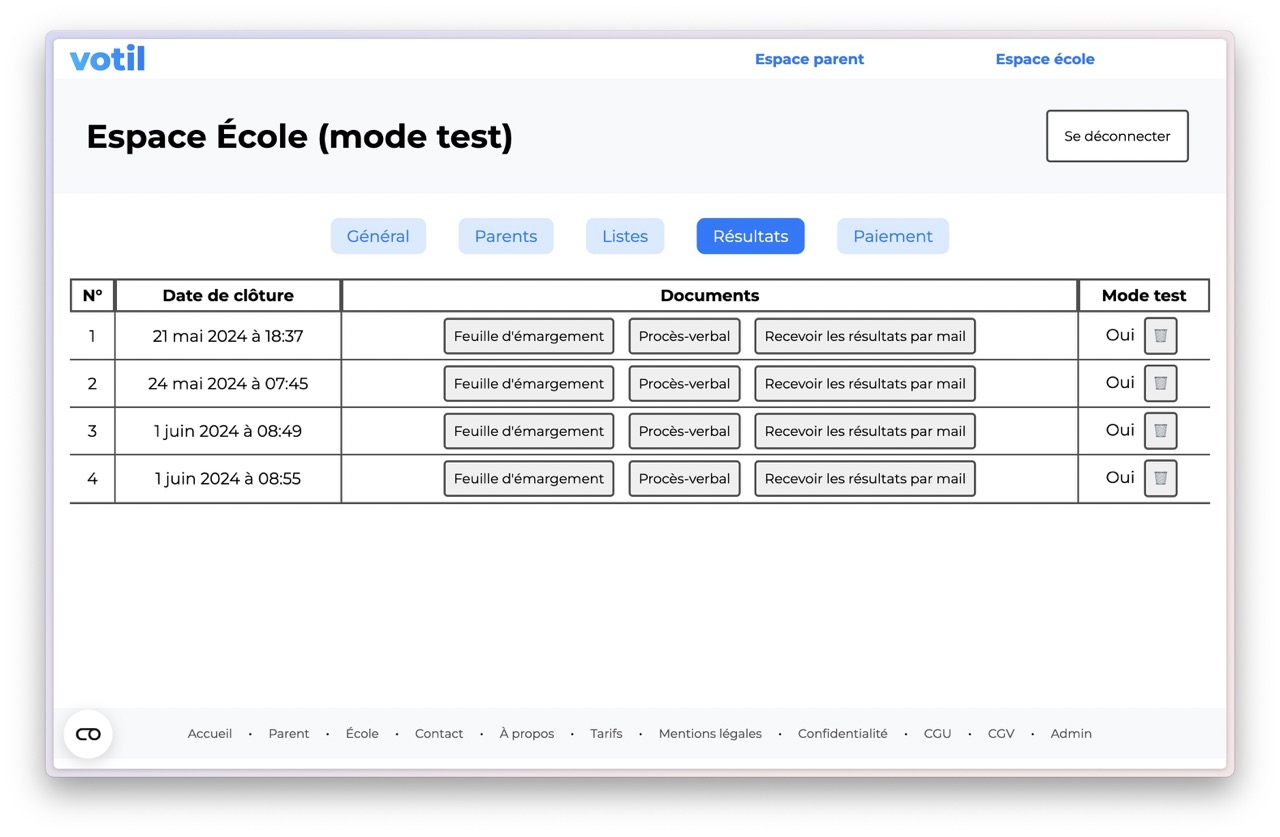Open the Parents tab
This screenshot has width=1280, height=837.
click(505, 236)
